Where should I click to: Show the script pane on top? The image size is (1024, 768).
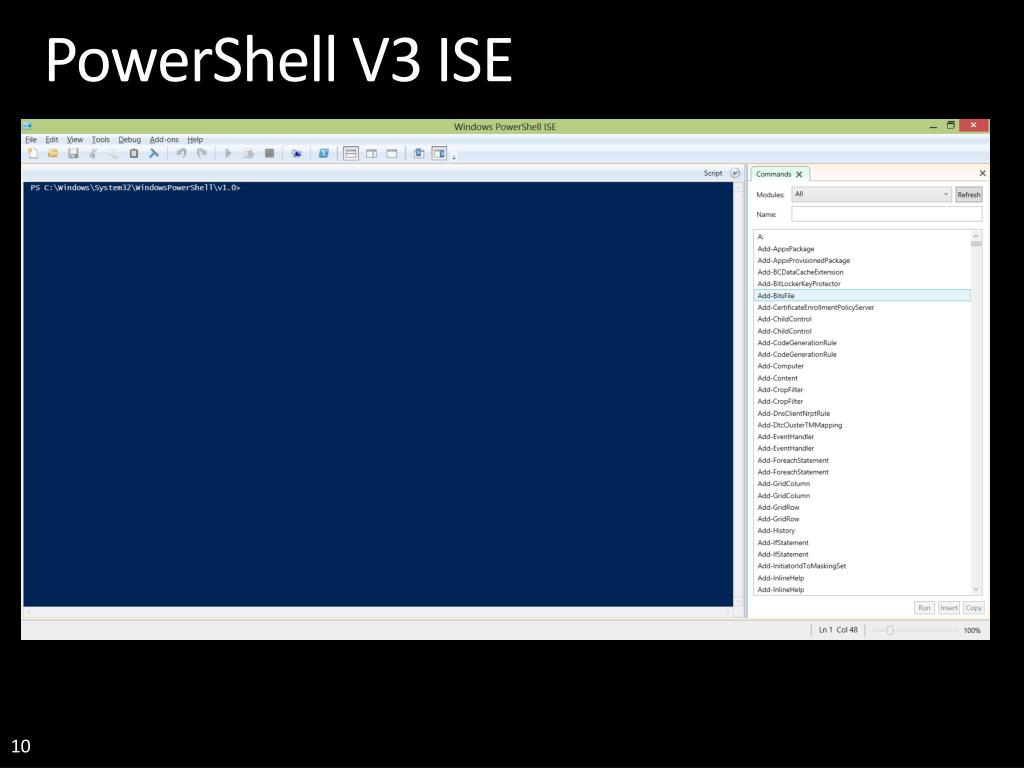[351, 153]
